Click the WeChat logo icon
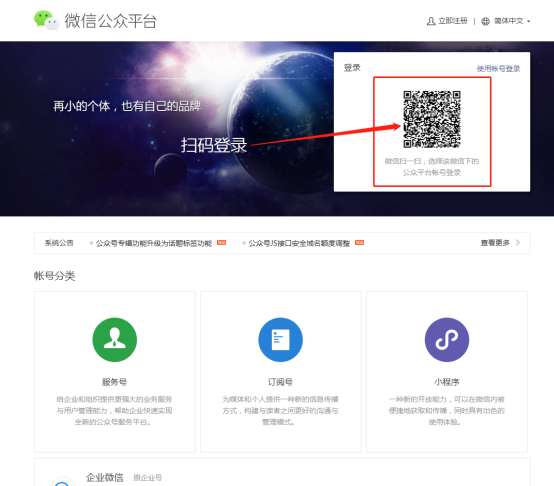The height and width of the screenshot is (486, 554). (x=46, y=20)
